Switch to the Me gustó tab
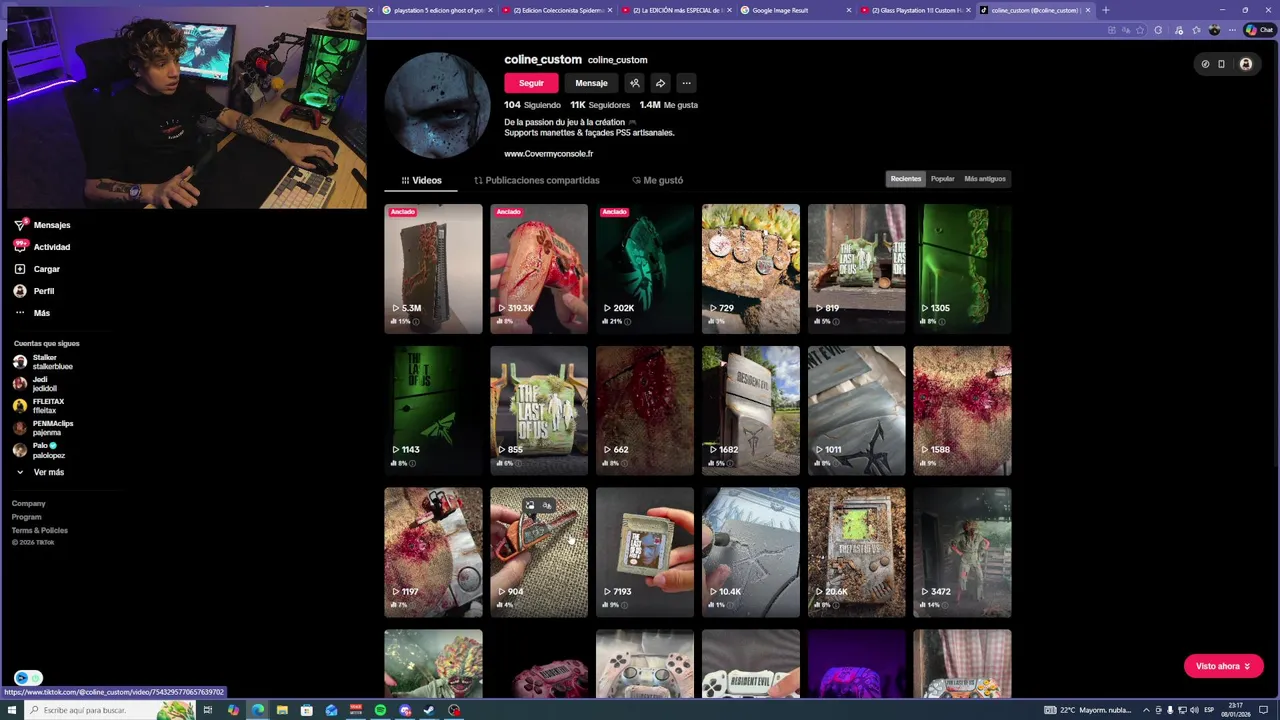This screenshot has height=720, width=1280. pyautogui.click(x=658, y=180)
